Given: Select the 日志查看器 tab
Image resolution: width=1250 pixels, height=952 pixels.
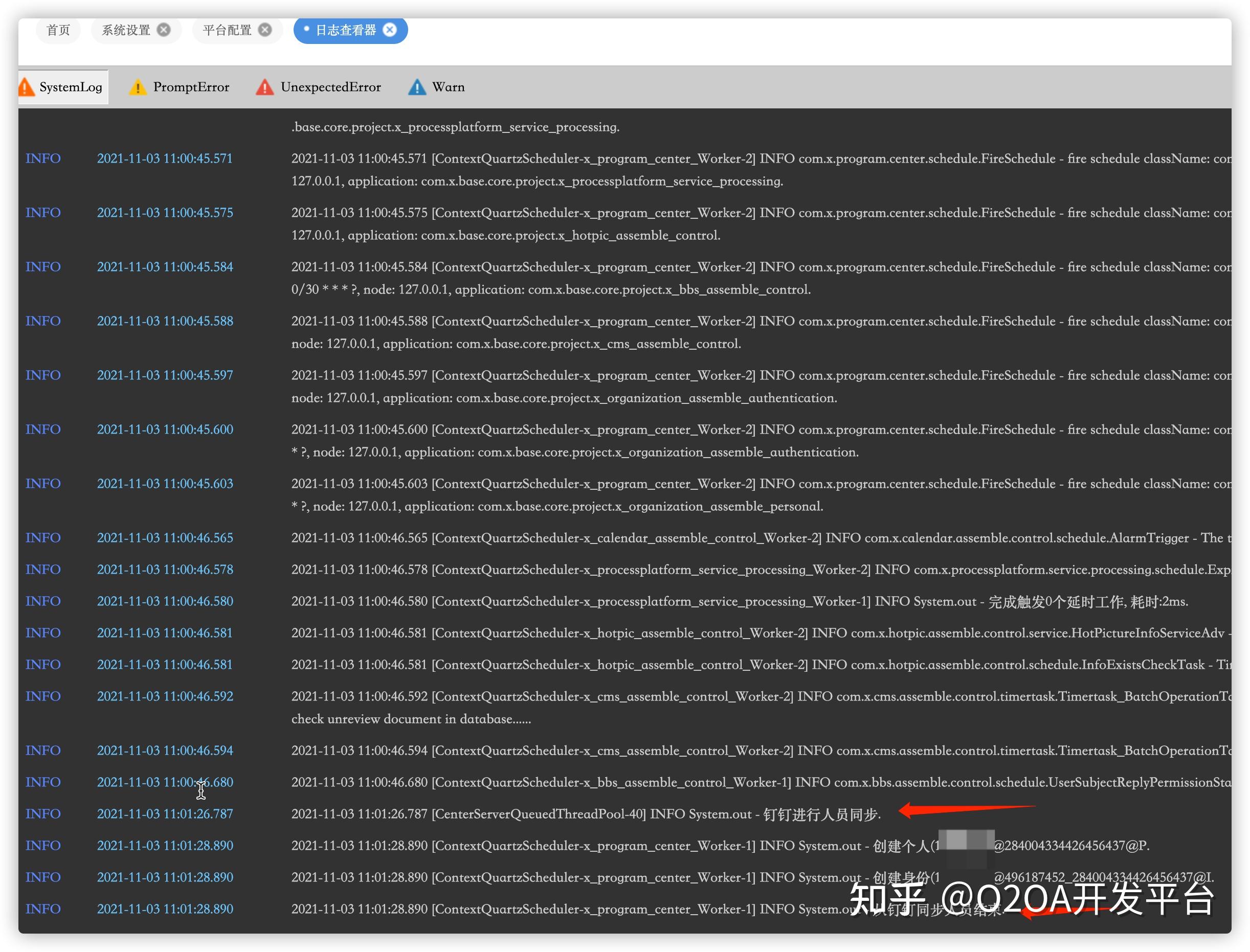Looking at the screenshot, I should tap(345, 30).
